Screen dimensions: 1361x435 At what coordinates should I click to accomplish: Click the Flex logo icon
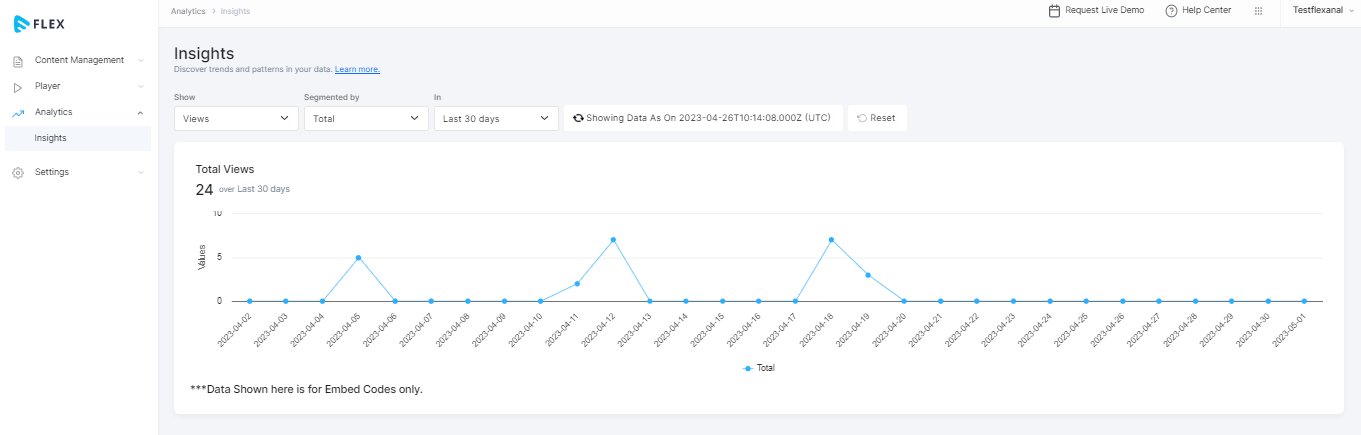21,23
